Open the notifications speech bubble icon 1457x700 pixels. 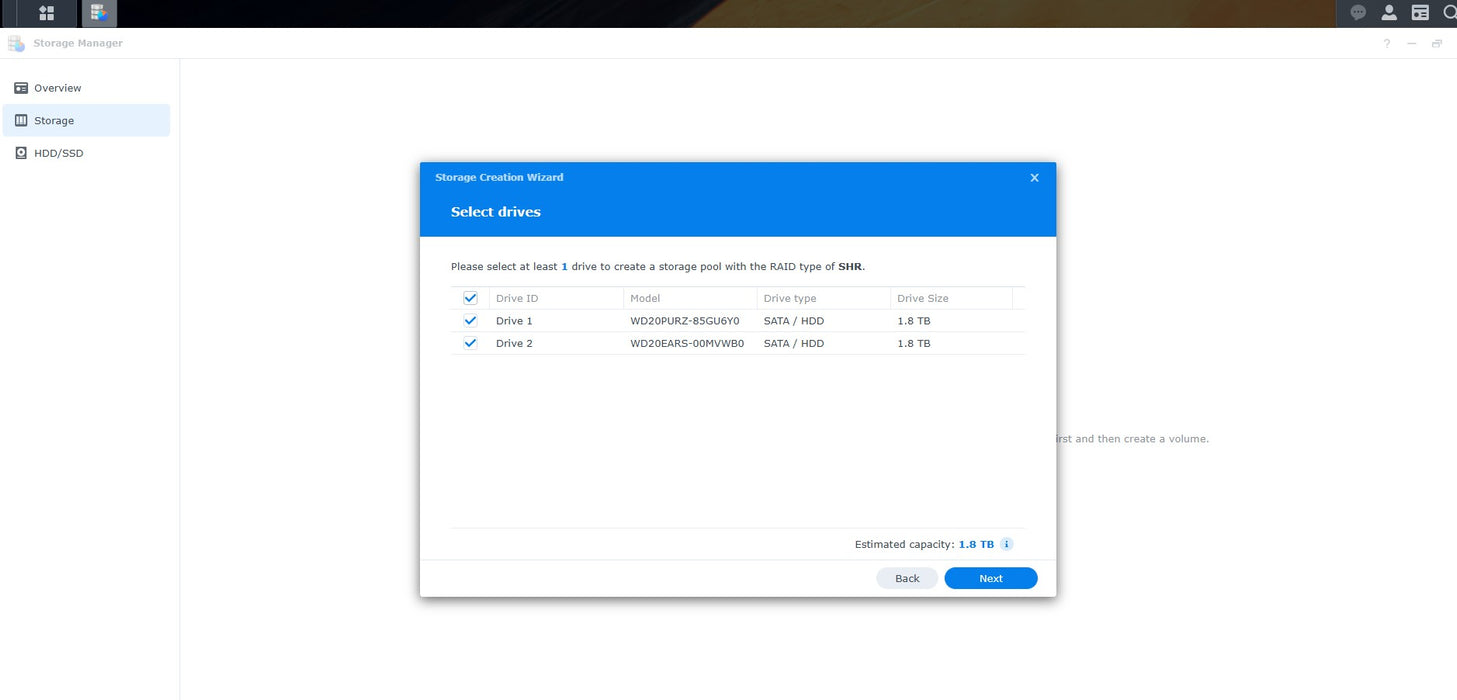click(x=1358, y=13)
